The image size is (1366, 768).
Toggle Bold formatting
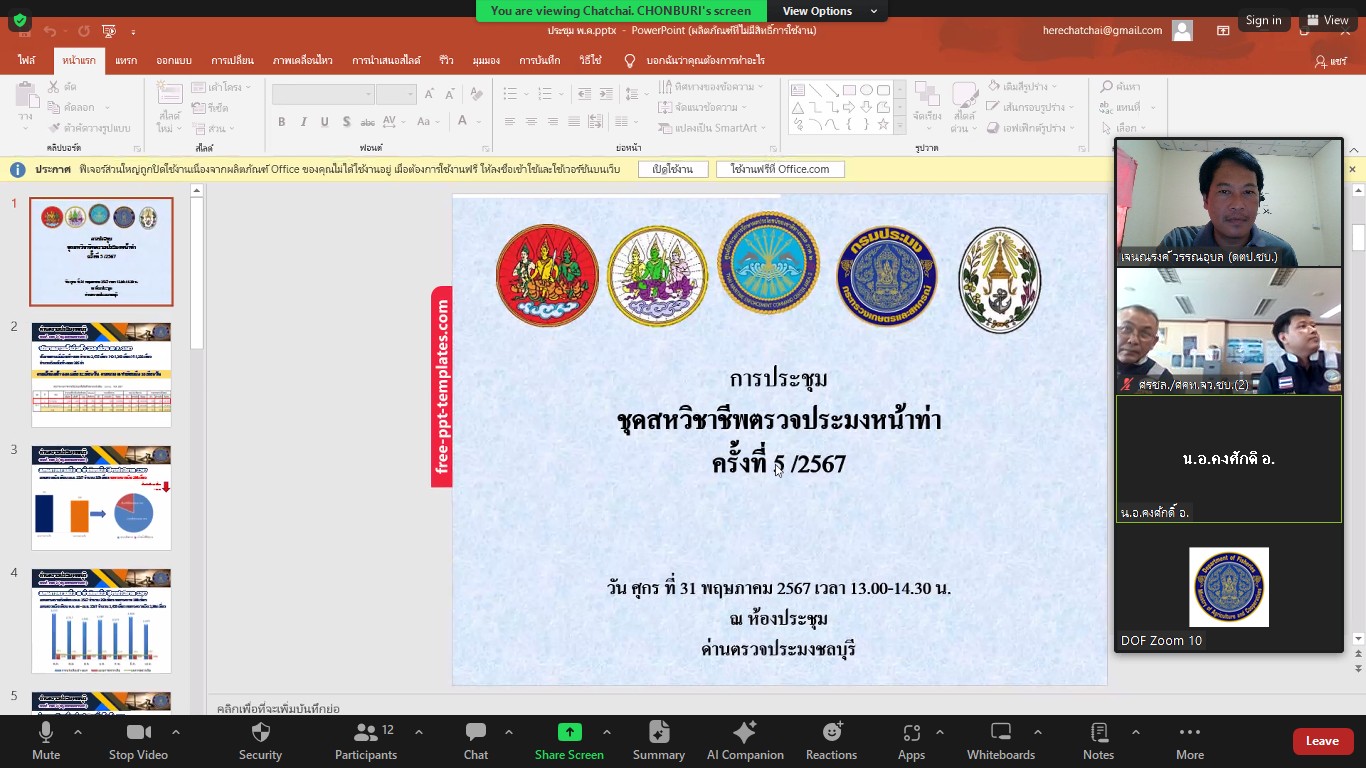(282, 122)
